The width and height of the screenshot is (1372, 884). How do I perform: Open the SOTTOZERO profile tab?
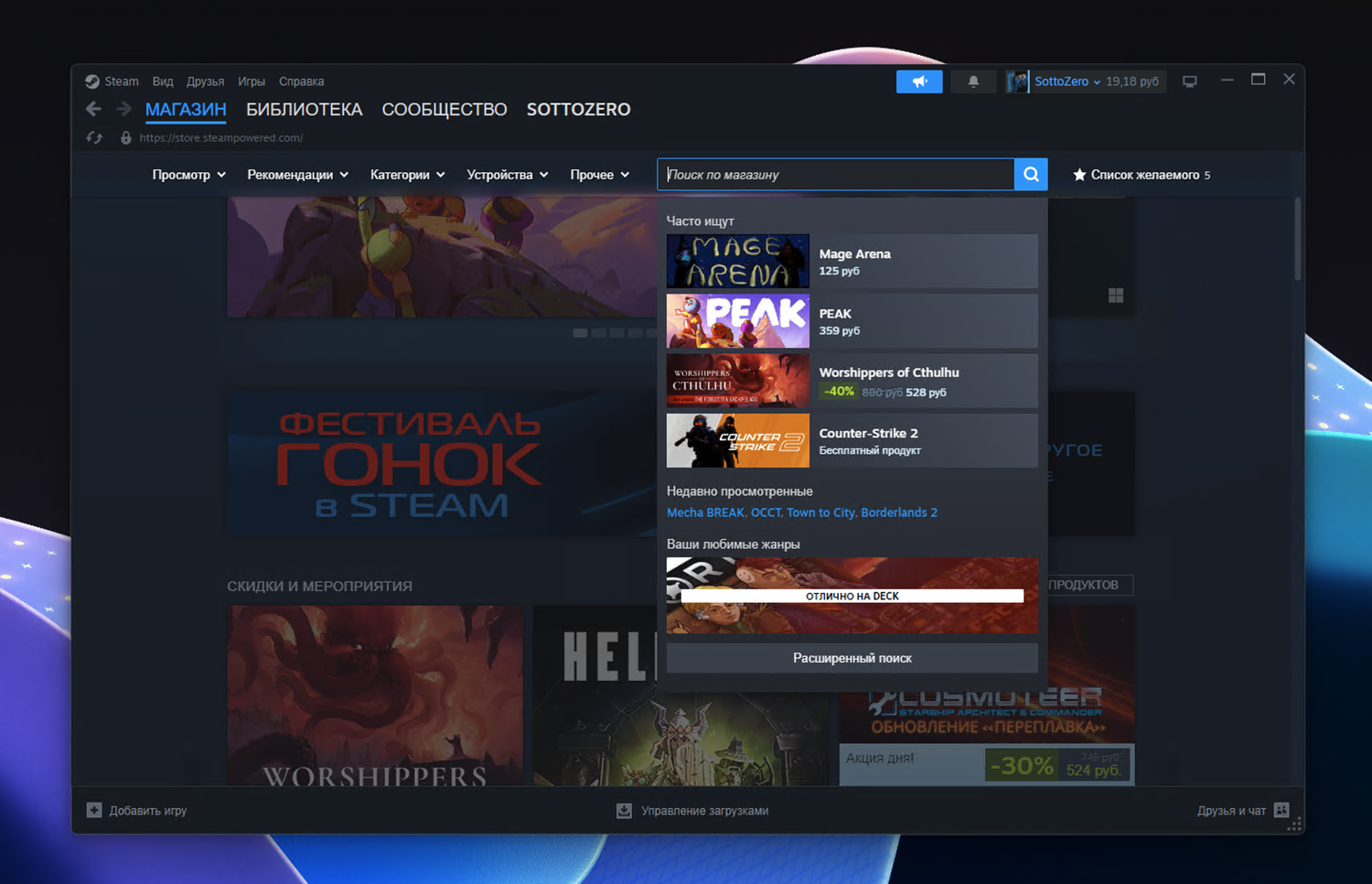pos(579,110)
